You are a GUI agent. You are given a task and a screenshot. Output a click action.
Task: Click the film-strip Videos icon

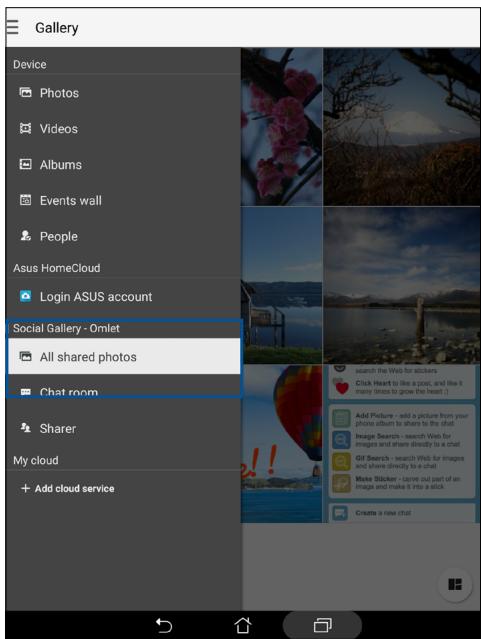[25, 128]
